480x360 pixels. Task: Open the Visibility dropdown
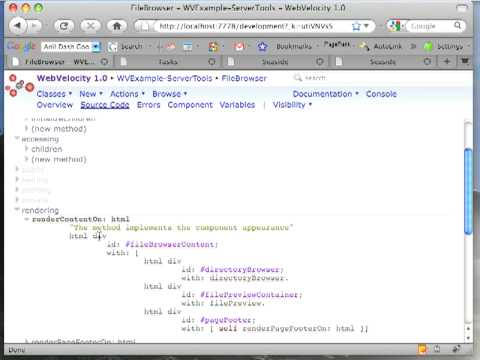pyautogui.click(x=292, y=105)
